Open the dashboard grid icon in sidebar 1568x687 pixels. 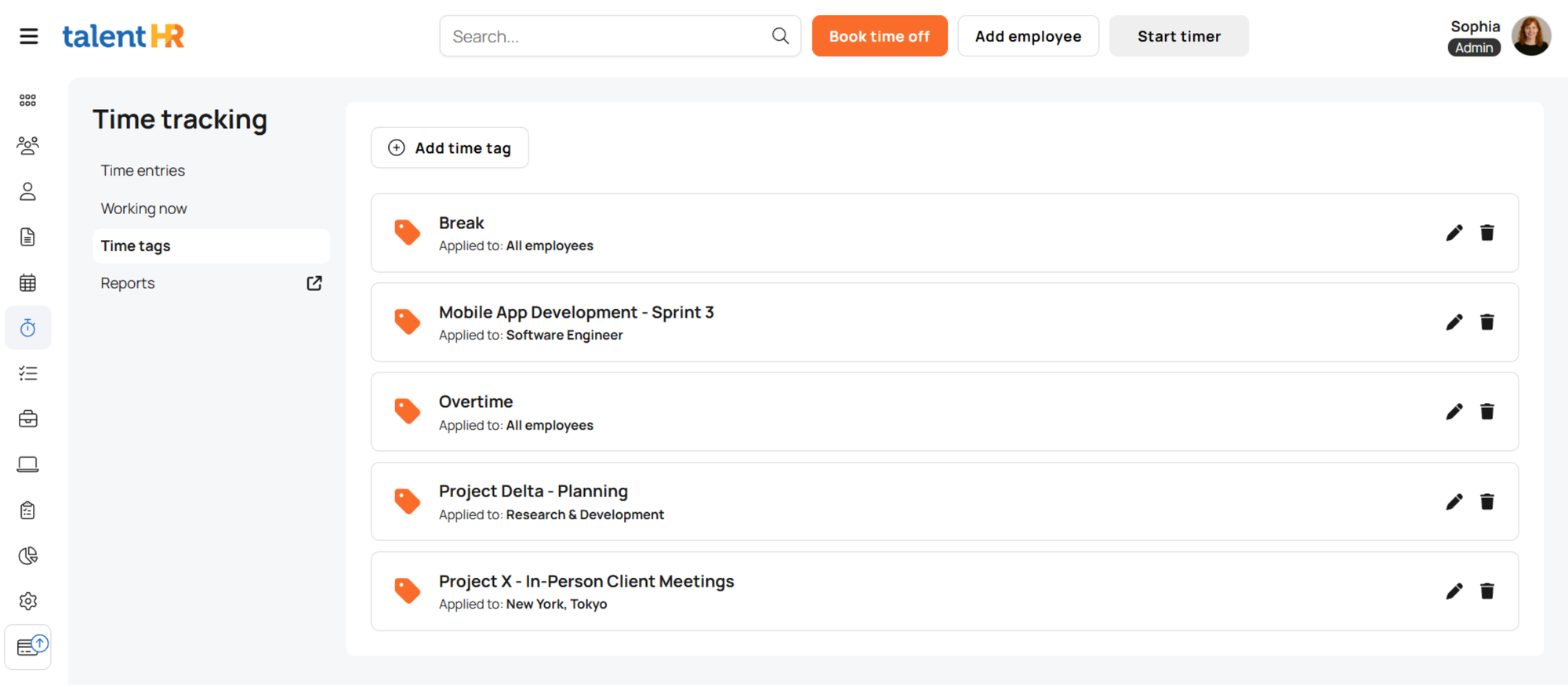(x=28, y=100)
